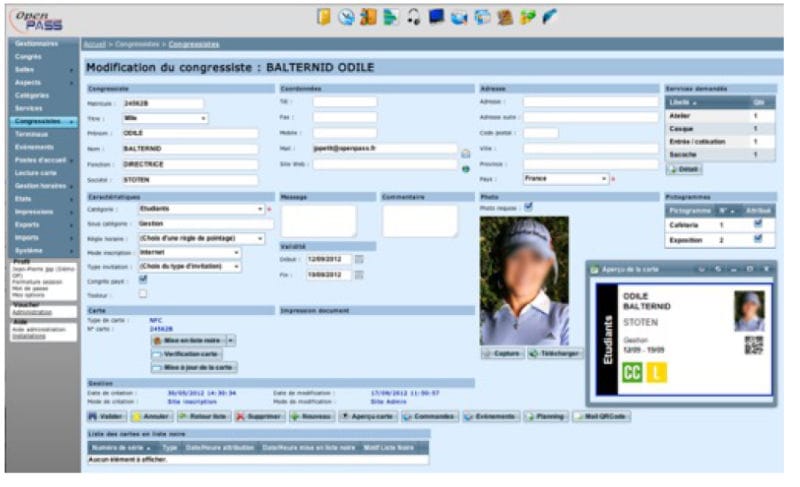
Task: Click the dark blue monitor icon in toolbar
Action: coord(436,17)
